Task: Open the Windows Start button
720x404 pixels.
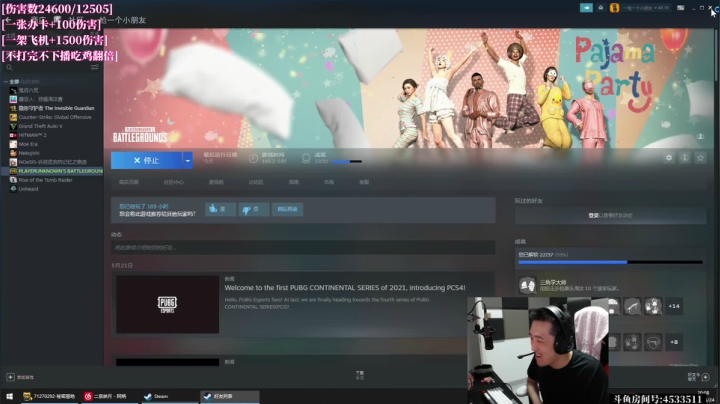Action: pyautogui.click(x=10, y=396)
